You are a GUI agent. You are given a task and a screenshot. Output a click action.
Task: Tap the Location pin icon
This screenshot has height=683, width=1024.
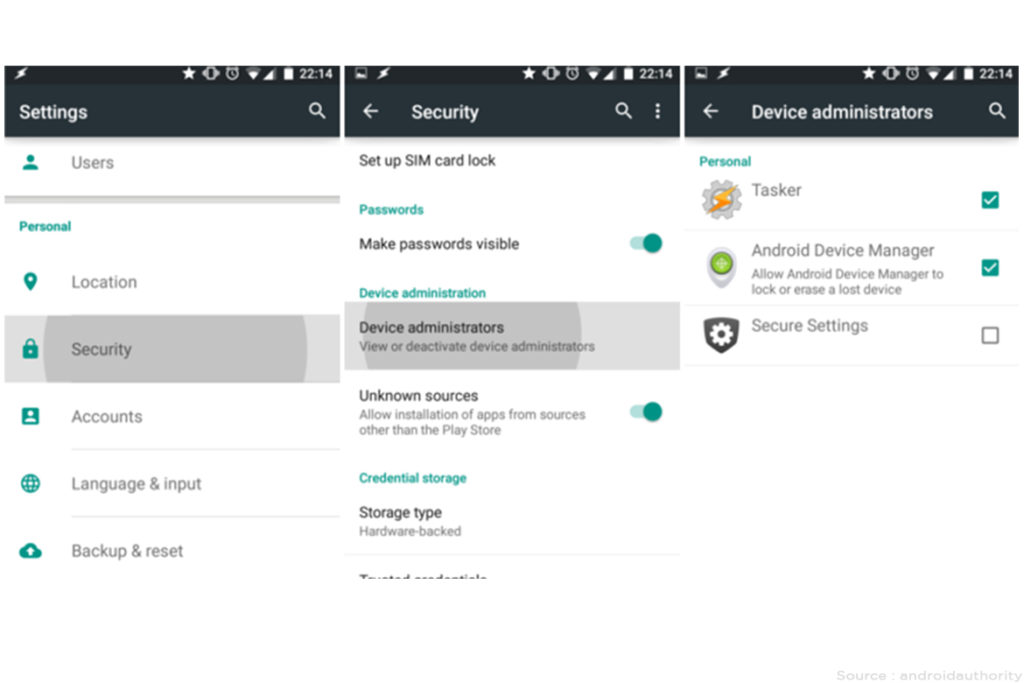30,281
